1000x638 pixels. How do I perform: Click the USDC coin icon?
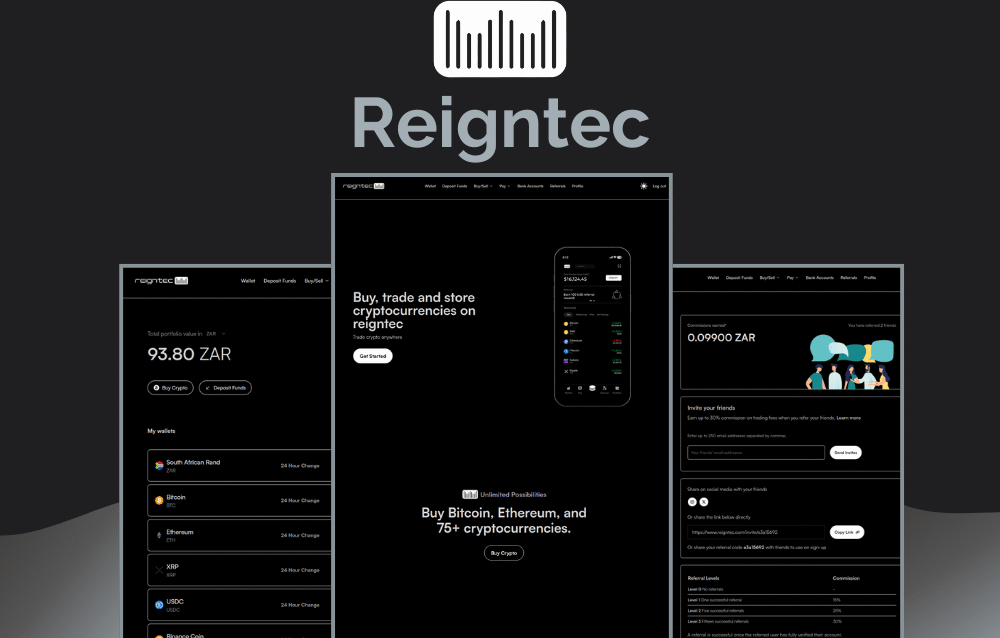(159, 605)
